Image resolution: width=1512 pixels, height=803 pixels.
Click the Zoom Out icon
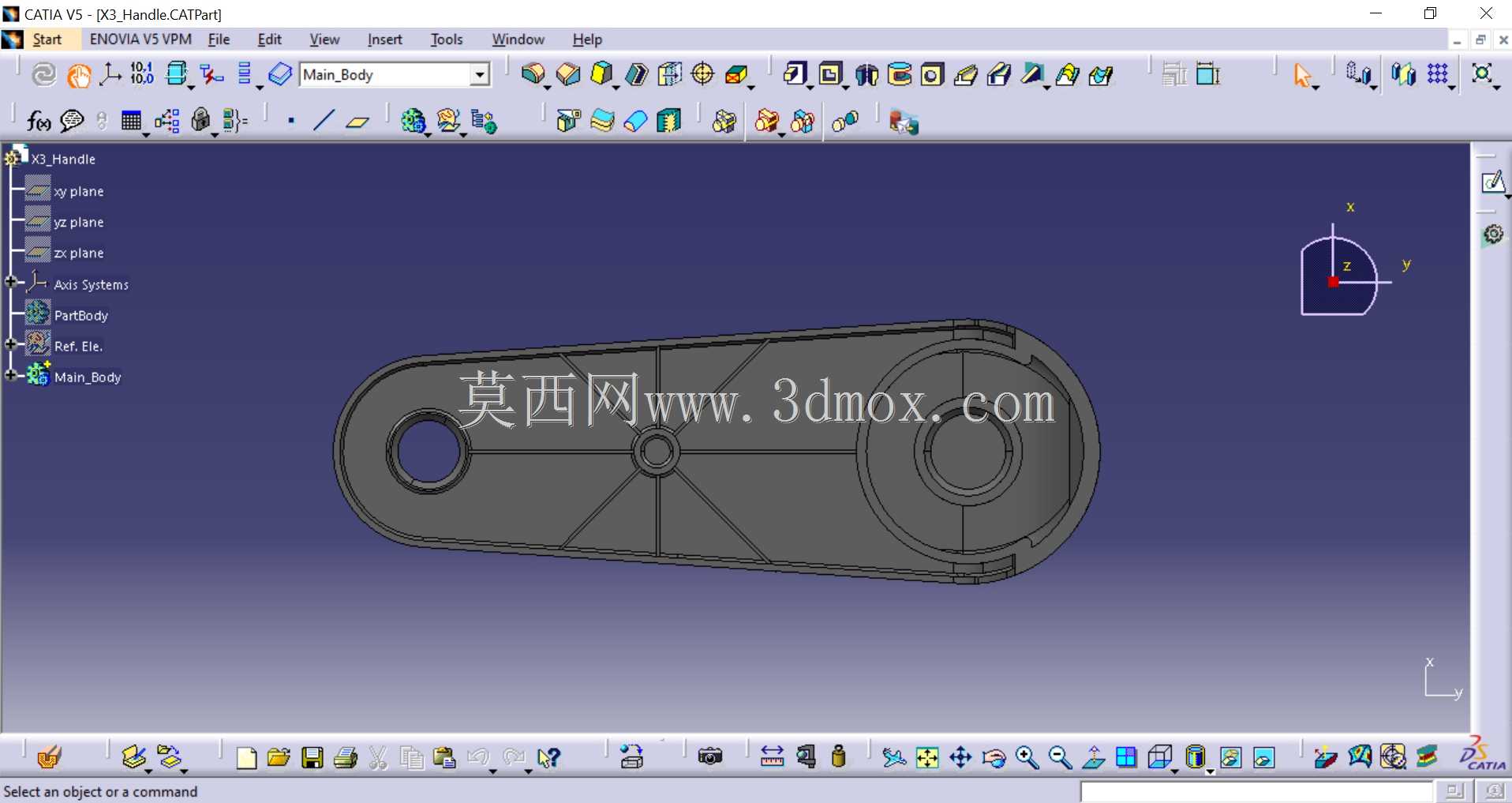tap(1060, 757)
